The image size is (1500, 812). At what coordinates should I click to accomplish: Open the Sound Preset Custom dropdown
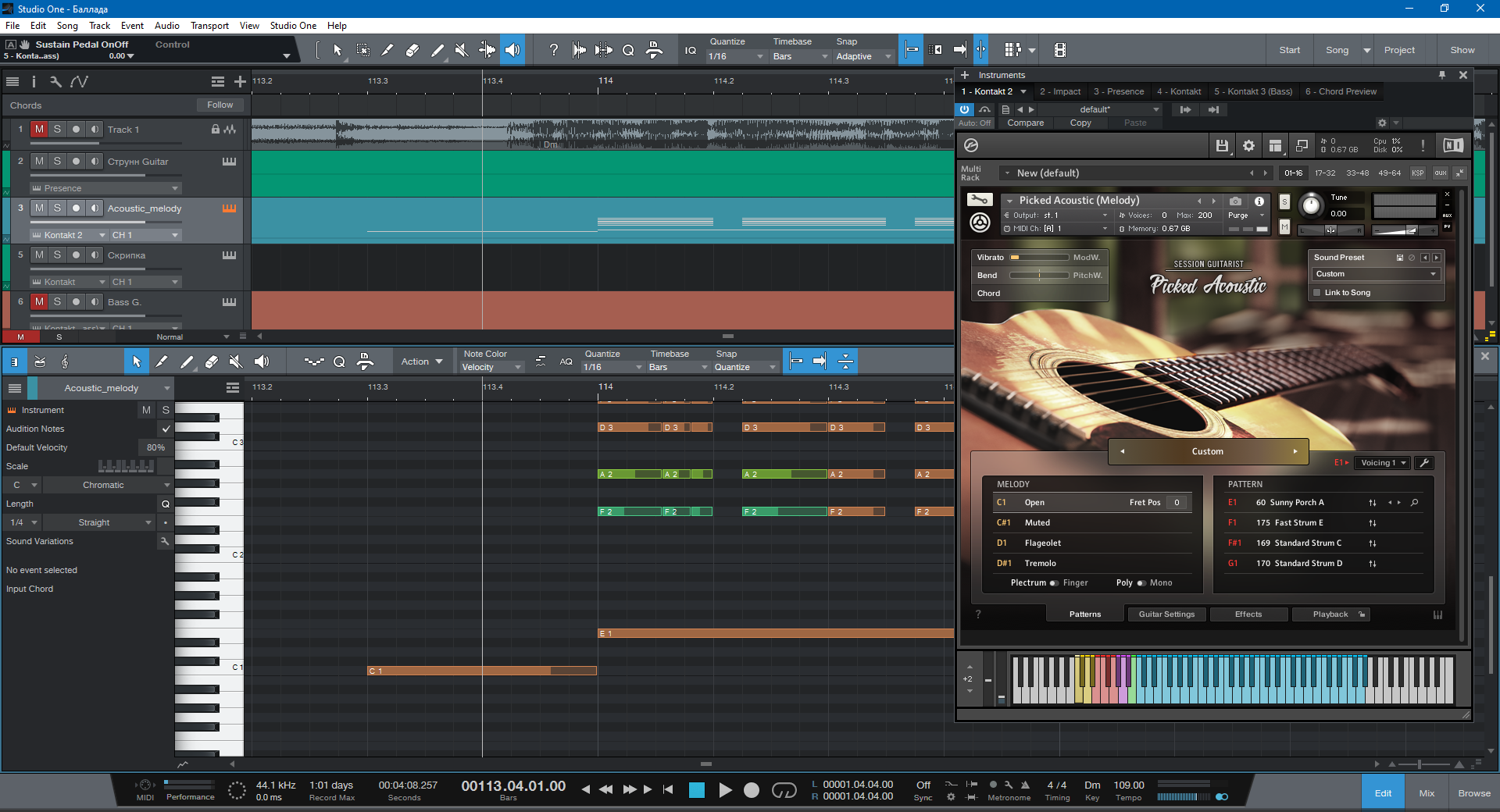(x=1376, y=274)
